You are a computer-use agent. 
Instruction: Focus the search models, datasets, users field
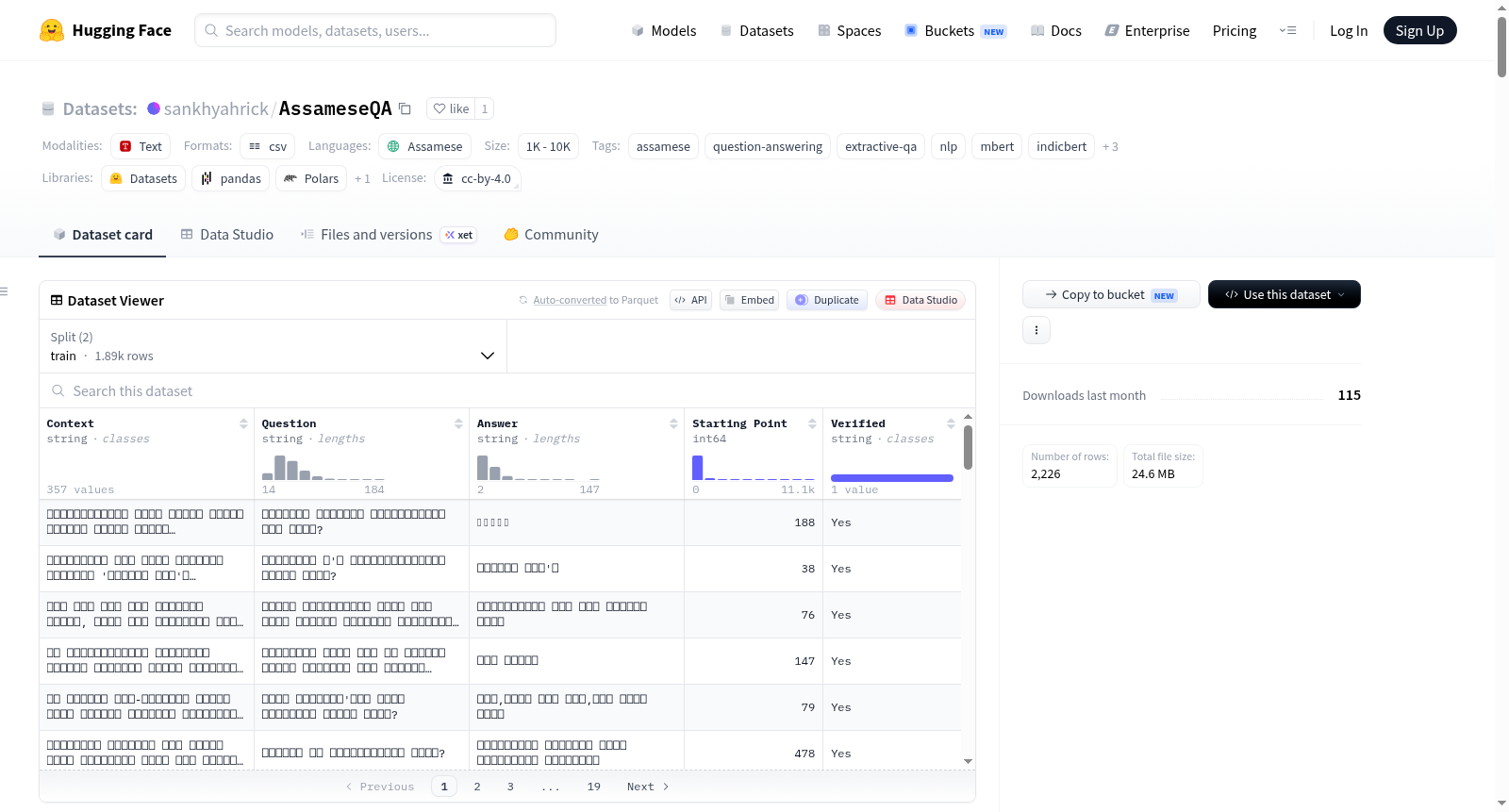coord(375,30)
